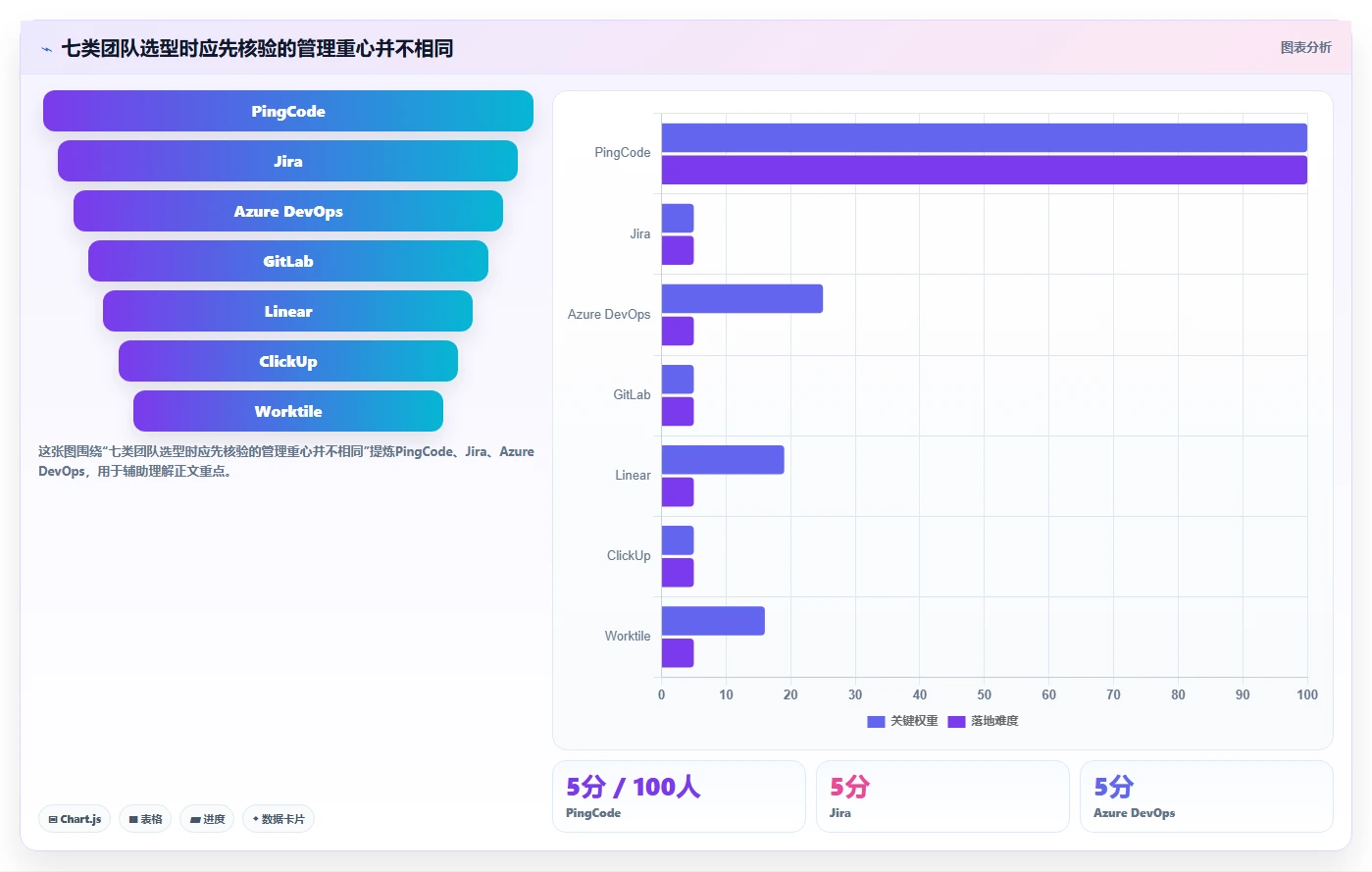Click Worktile's 关键权重 bar
Viewport: 1372px width, 872px height.
coord(713,621)
